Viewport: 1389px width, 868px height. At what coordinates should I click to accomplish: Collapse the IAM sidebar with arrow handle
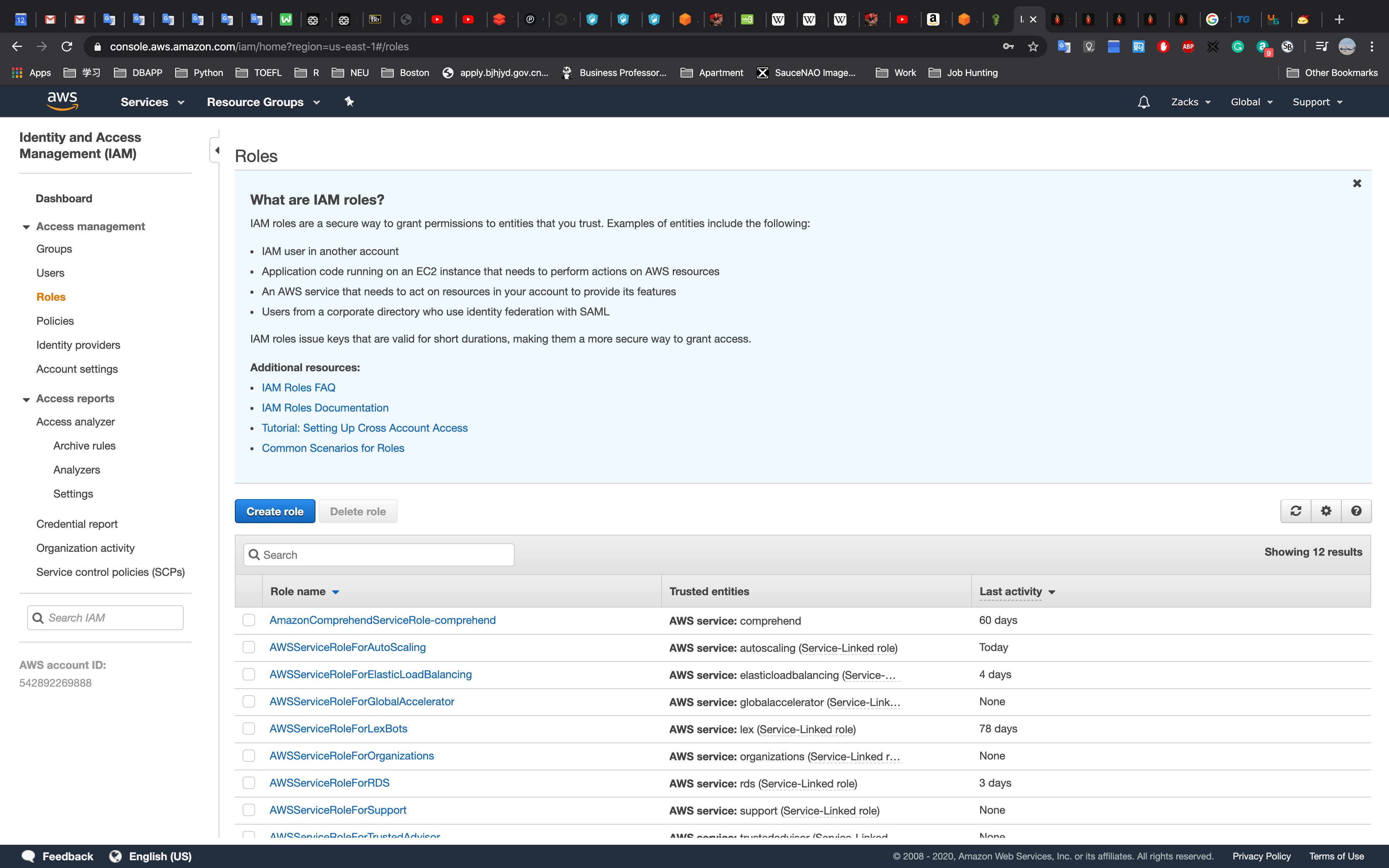click(216, 150)
